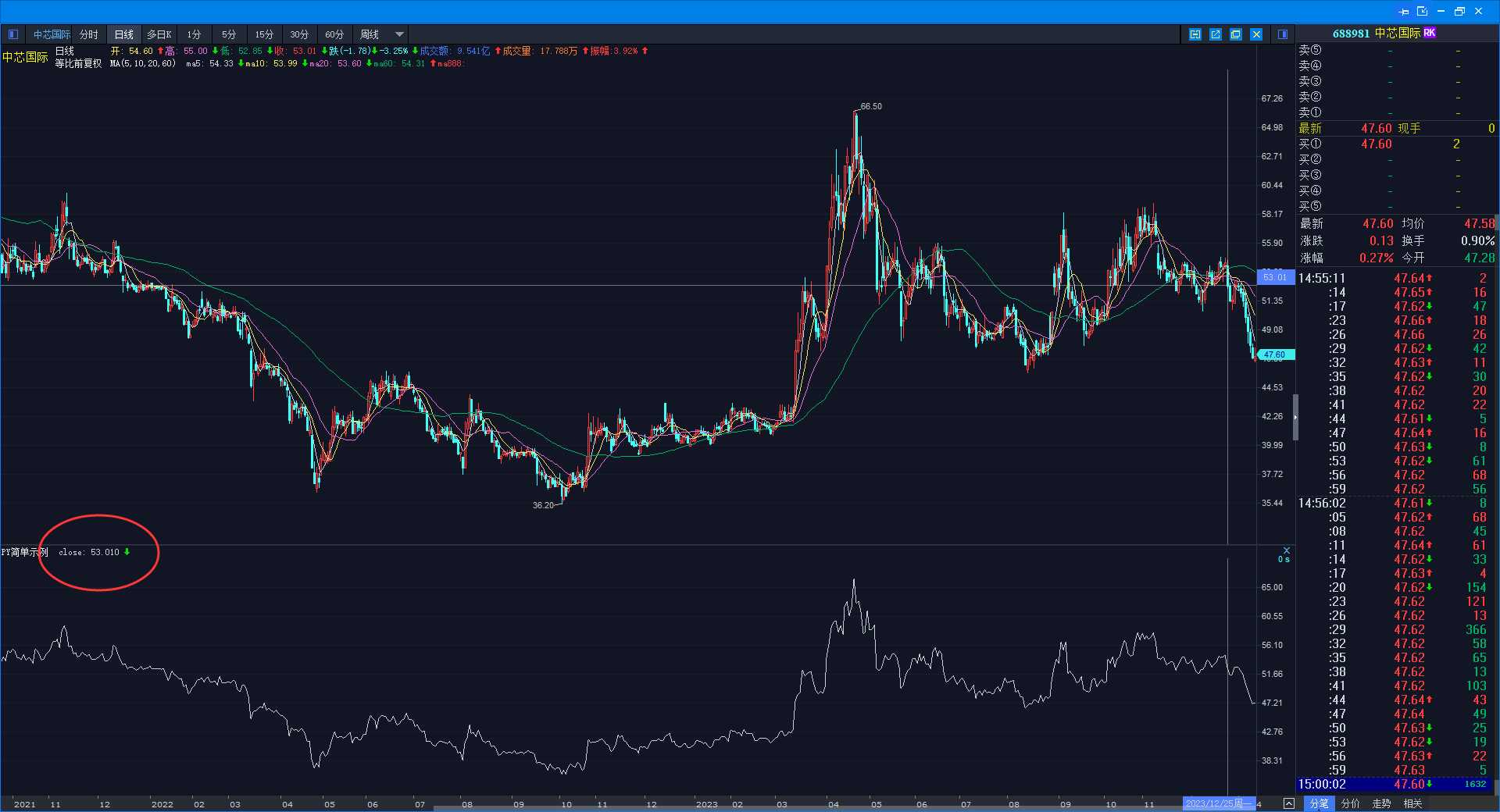This screenshot has height=812, width=1500.
Task: Click the 36.20 low price marker
Action: pos(543,505)
